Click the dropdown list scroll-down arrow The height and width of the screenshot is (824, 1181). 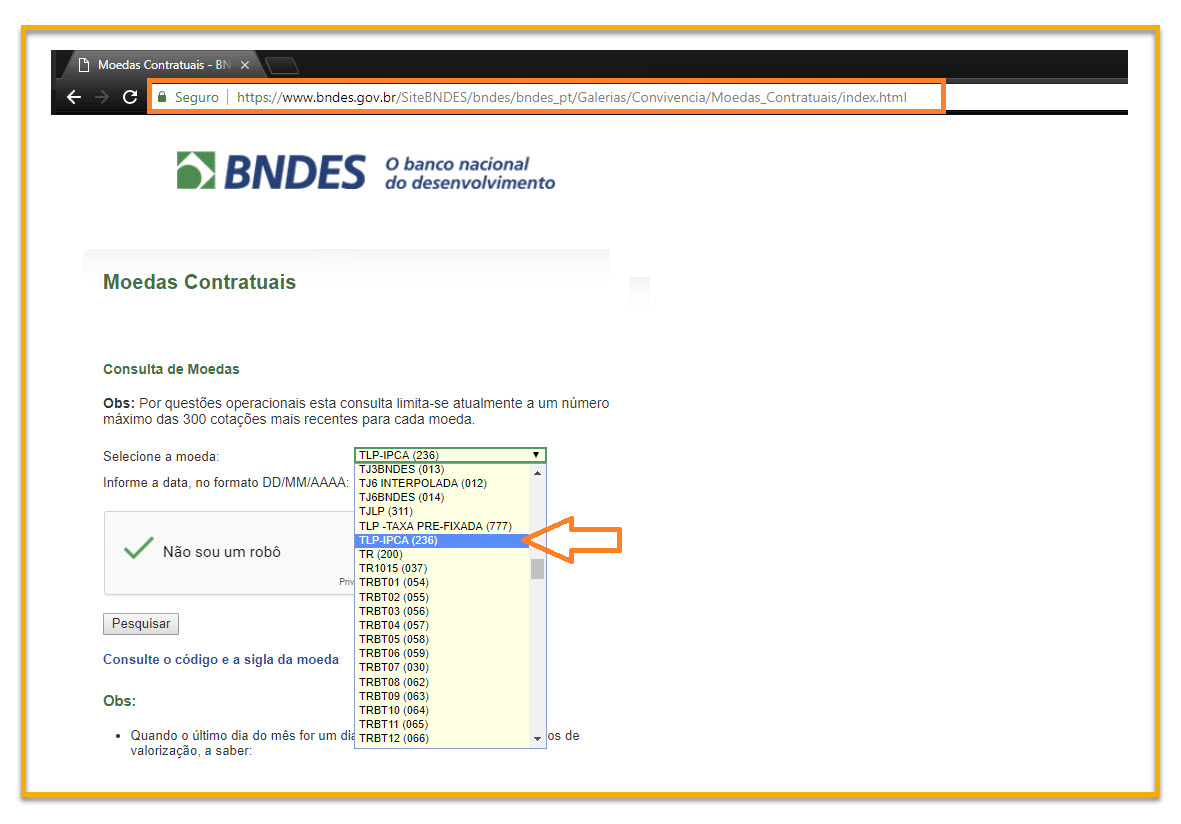point(537,739)
